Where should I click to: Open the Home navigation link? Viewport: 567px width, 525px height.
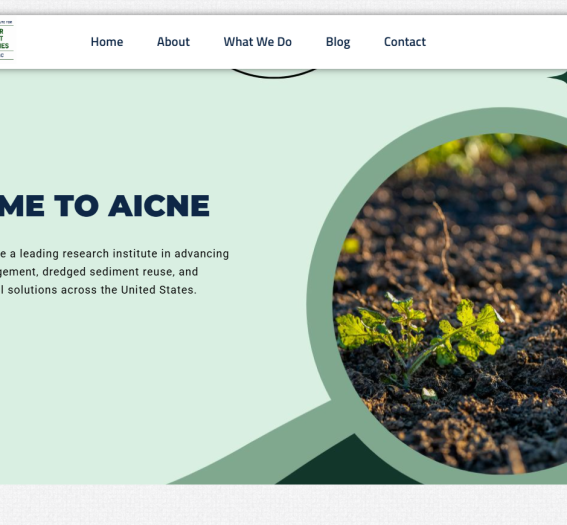click(x=107, y=42)
